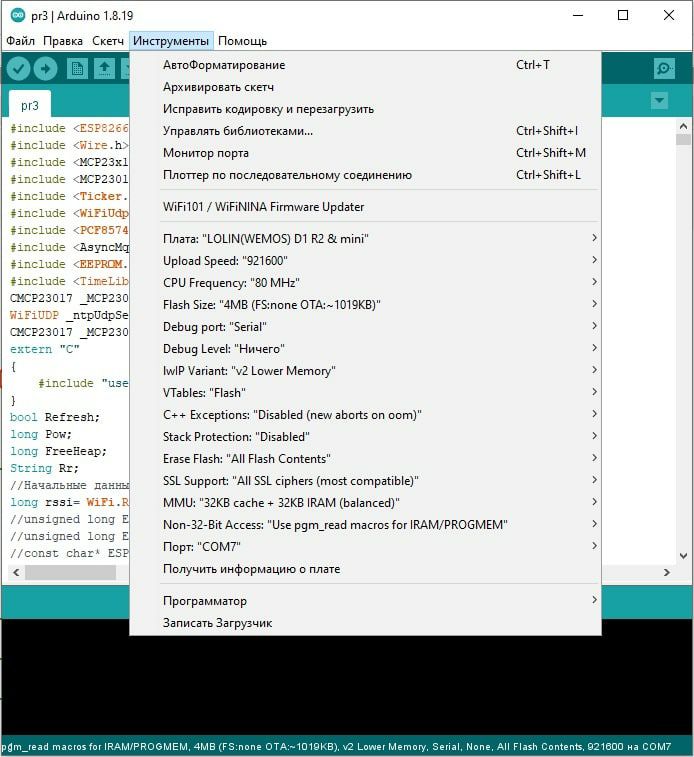694x757 pixels.
Task: Click the horizontal scrollbar thumb
Action: 70,573
